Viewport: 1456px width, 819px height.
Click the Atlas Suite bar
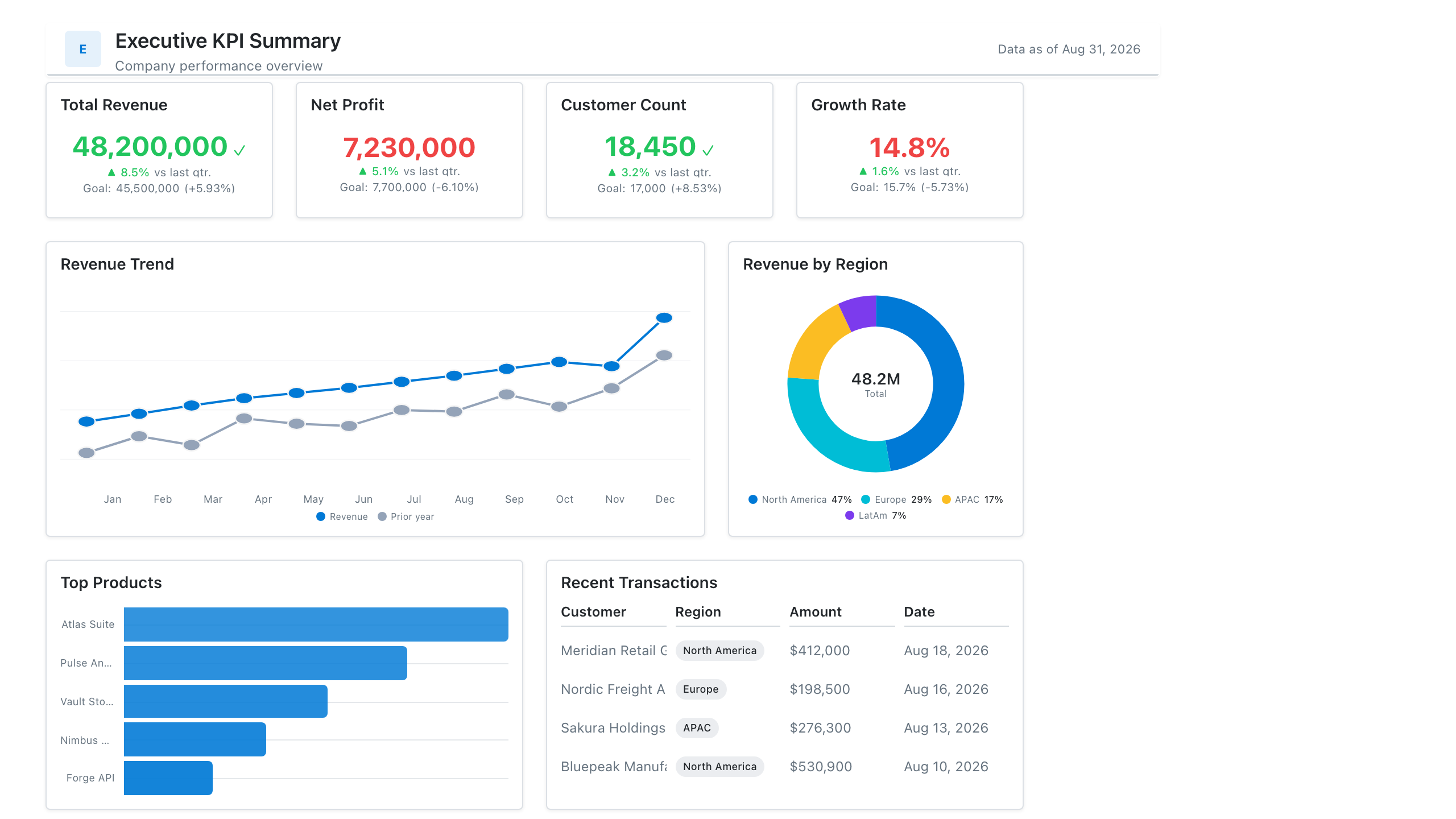point(316,624)
